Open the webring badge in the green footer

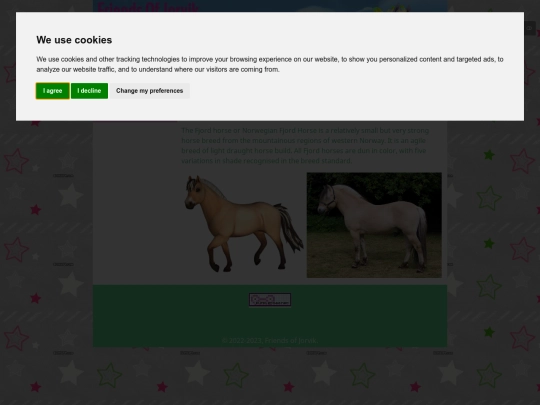tap(270, 300)
